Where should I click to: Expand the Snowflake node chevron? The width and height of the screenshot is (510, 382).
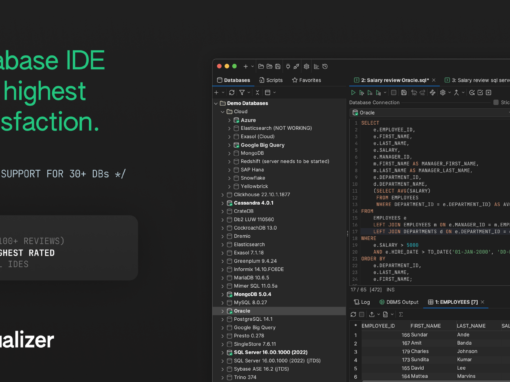coord(229,178)
